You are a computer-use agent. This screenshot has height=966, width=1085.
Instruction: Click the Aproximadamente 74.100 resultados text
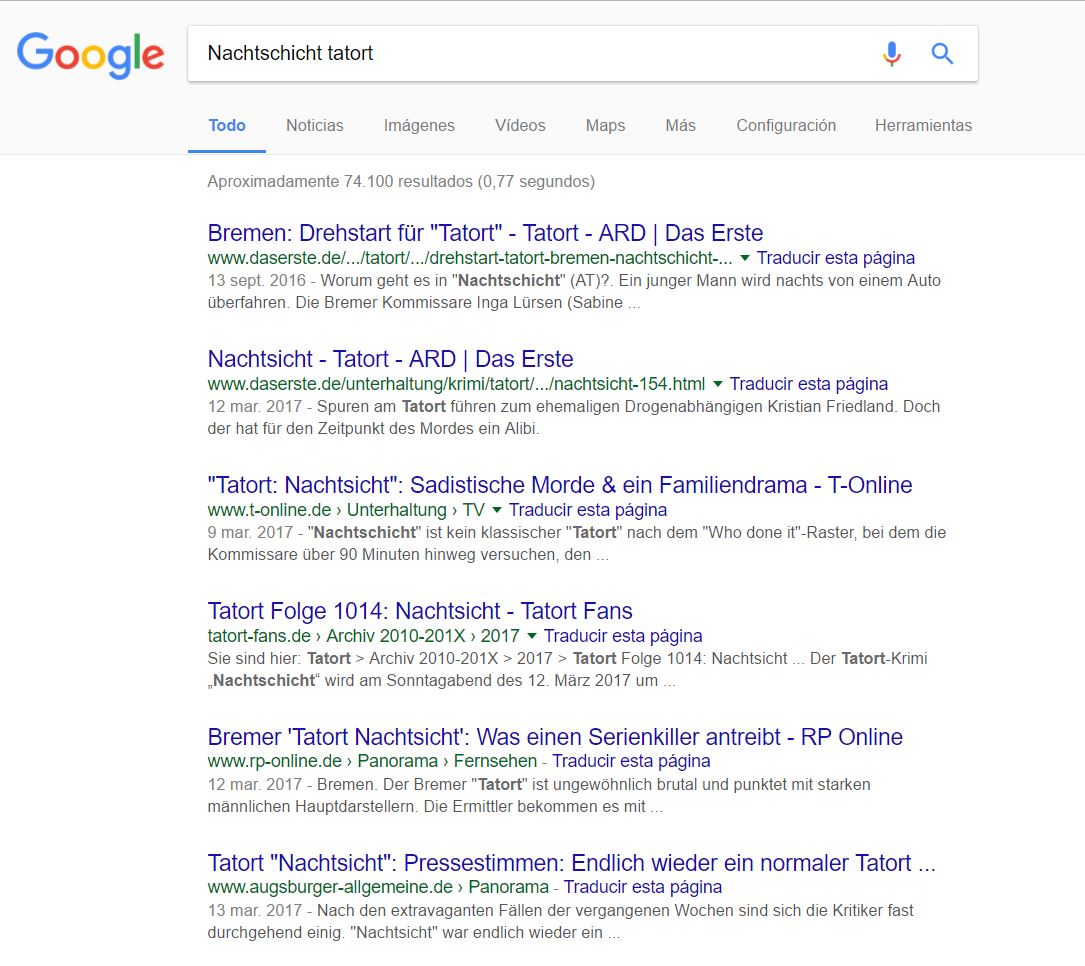click(401, 182)
